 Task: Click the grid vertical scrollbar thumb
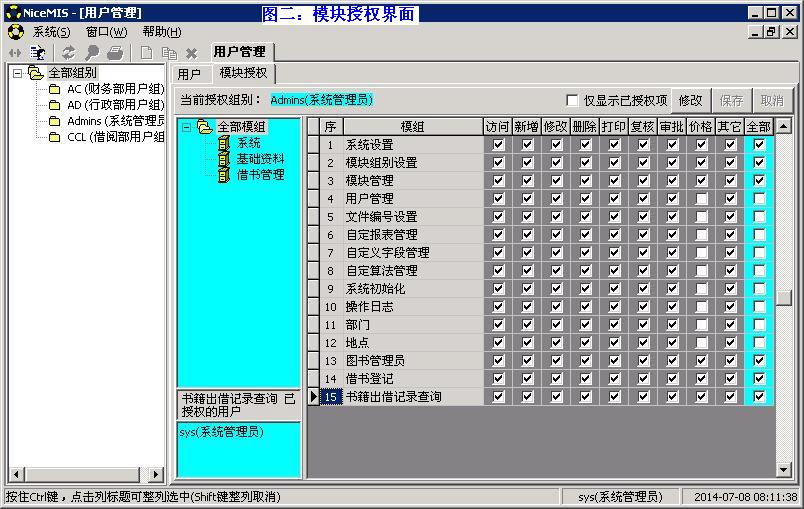(x=784, y=298)
